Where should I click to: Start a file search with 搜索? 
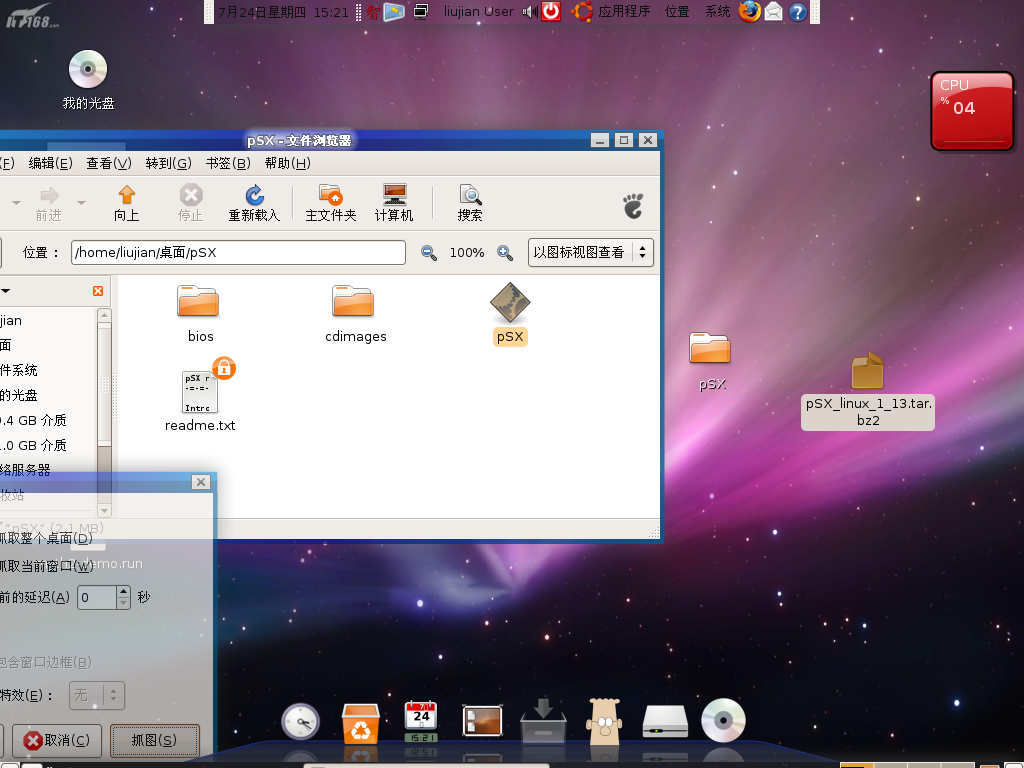[470, 203]
